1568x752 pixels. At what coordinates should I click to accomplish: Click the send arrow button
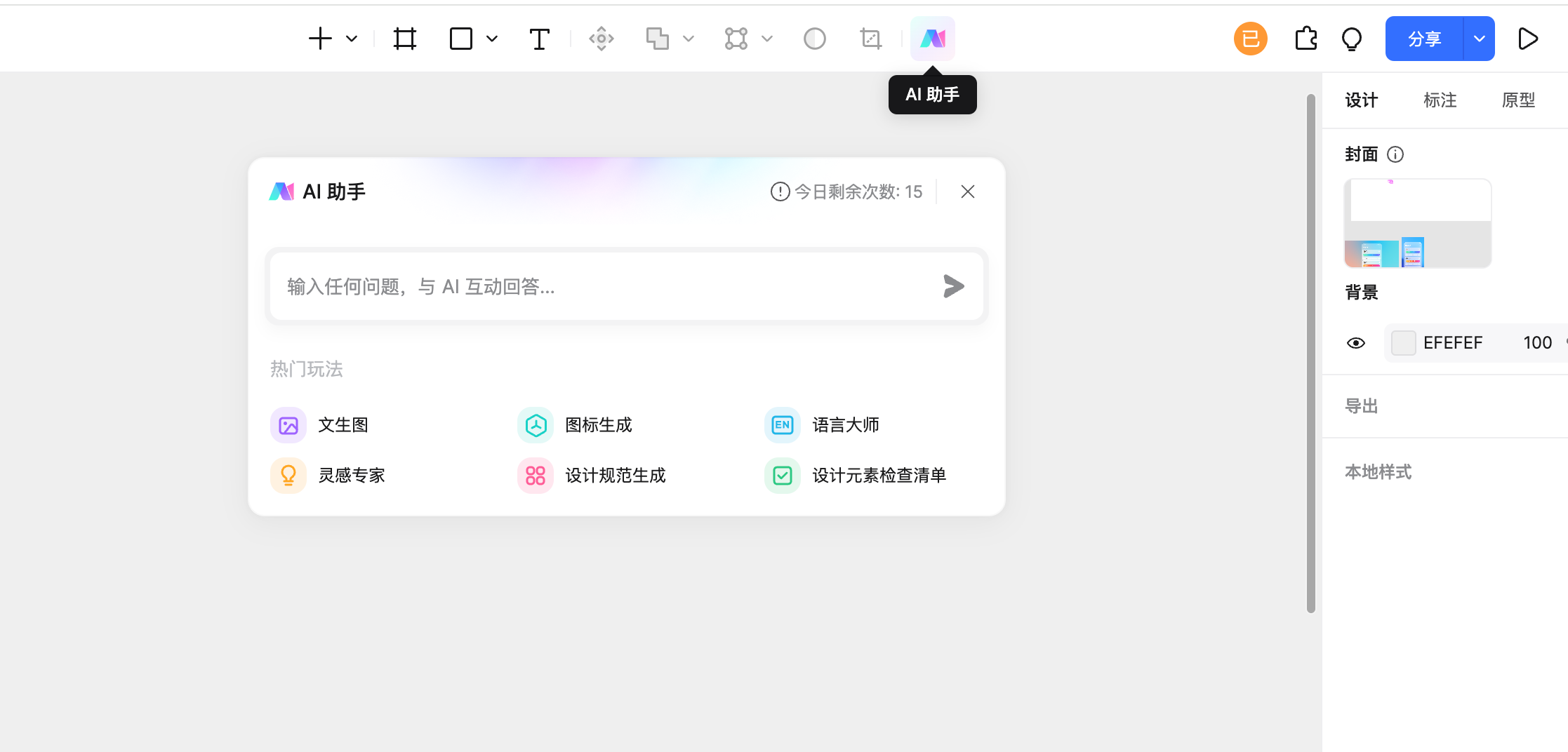[954, 286]
